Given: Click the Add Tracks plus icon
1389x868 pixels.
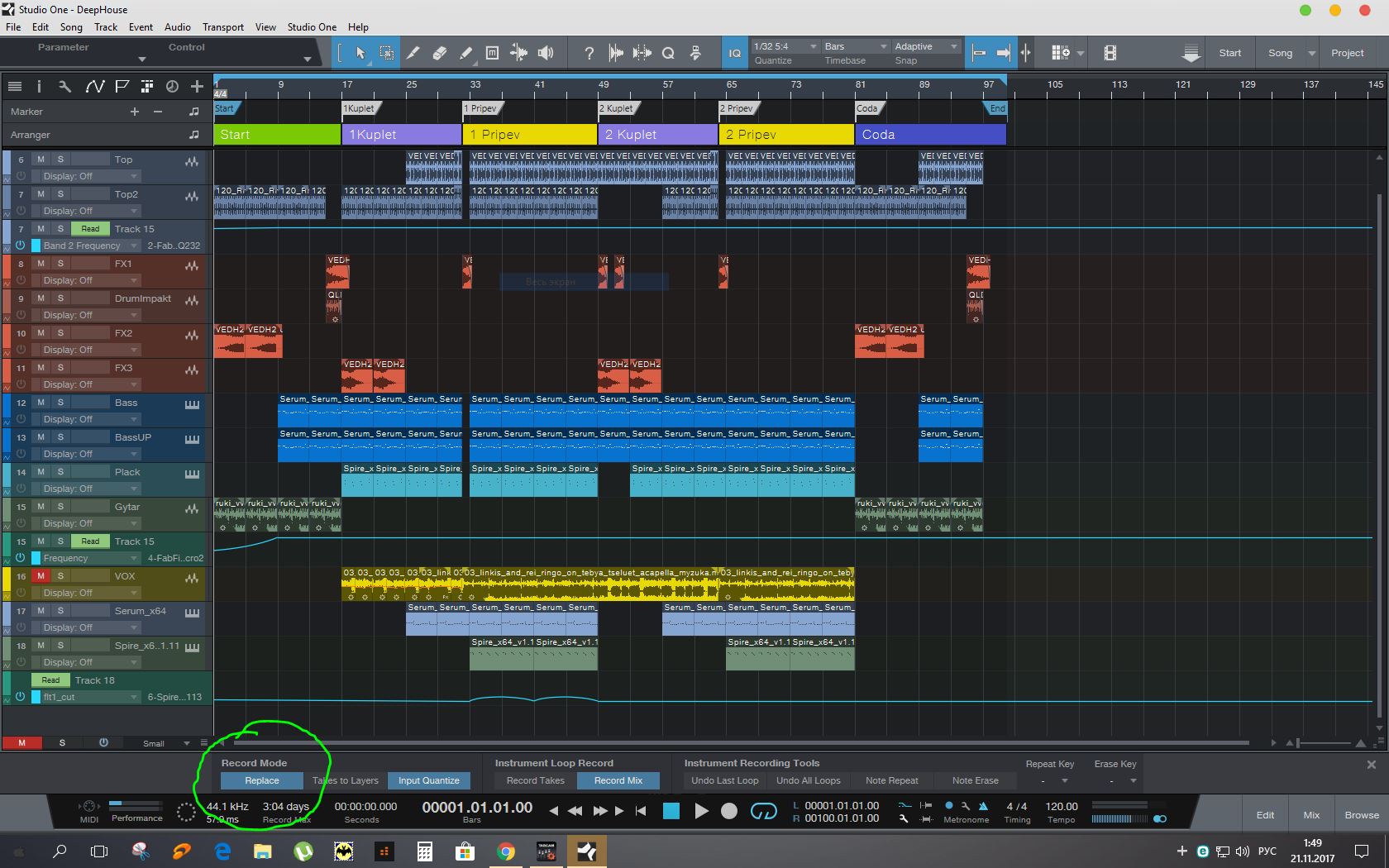Looking at the screenshot, I should [197, 86].
